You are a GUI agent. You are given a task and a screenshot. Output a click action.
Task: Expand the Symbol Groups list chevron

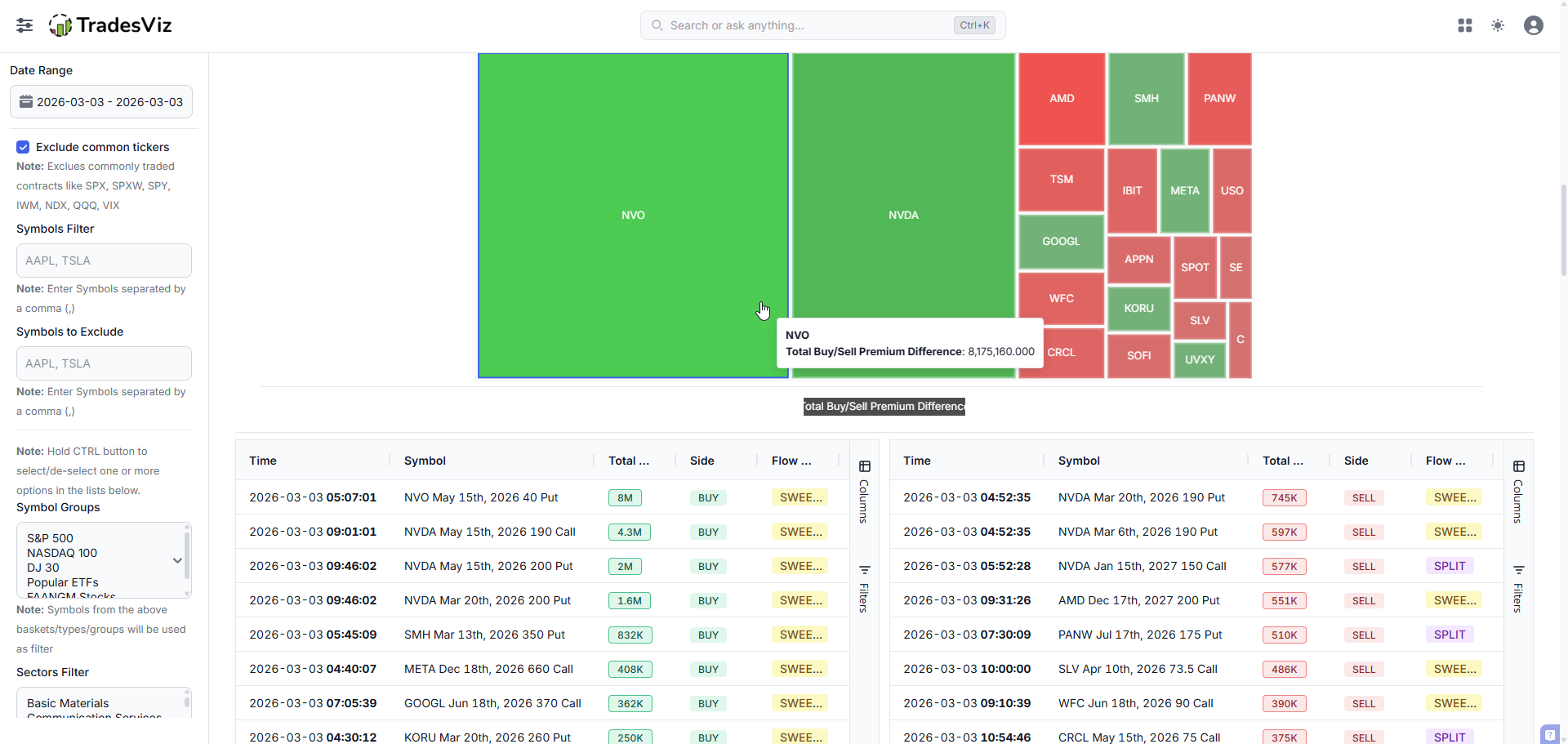[x=177, y=560]
